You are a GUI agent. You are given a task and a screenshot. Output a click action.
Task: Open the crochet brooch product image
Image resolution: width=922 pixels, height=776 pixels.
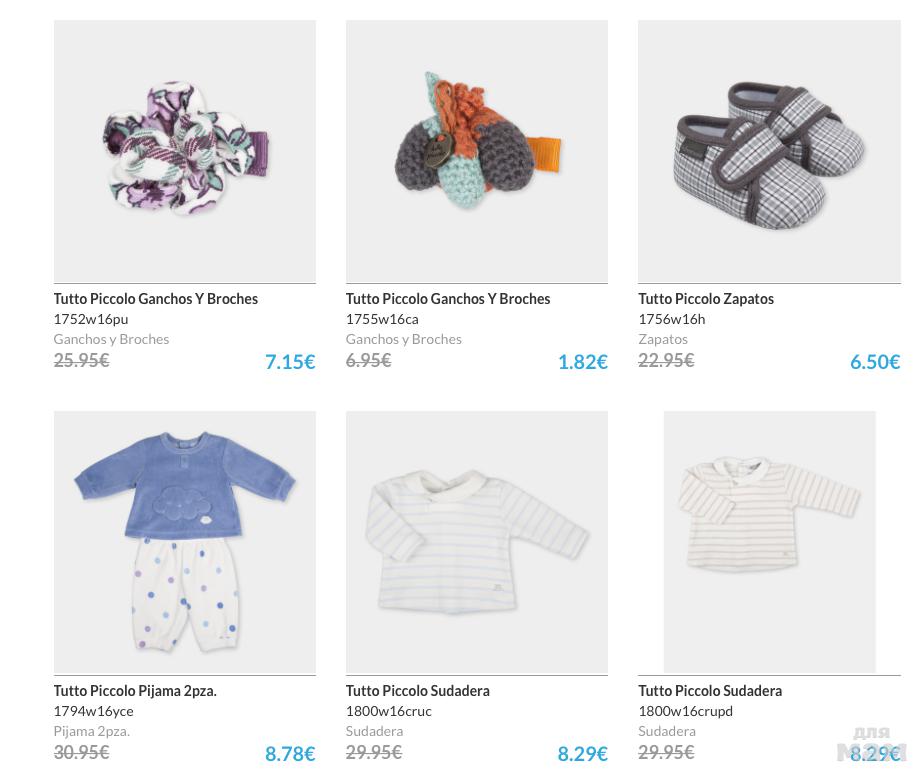point(477,150)
